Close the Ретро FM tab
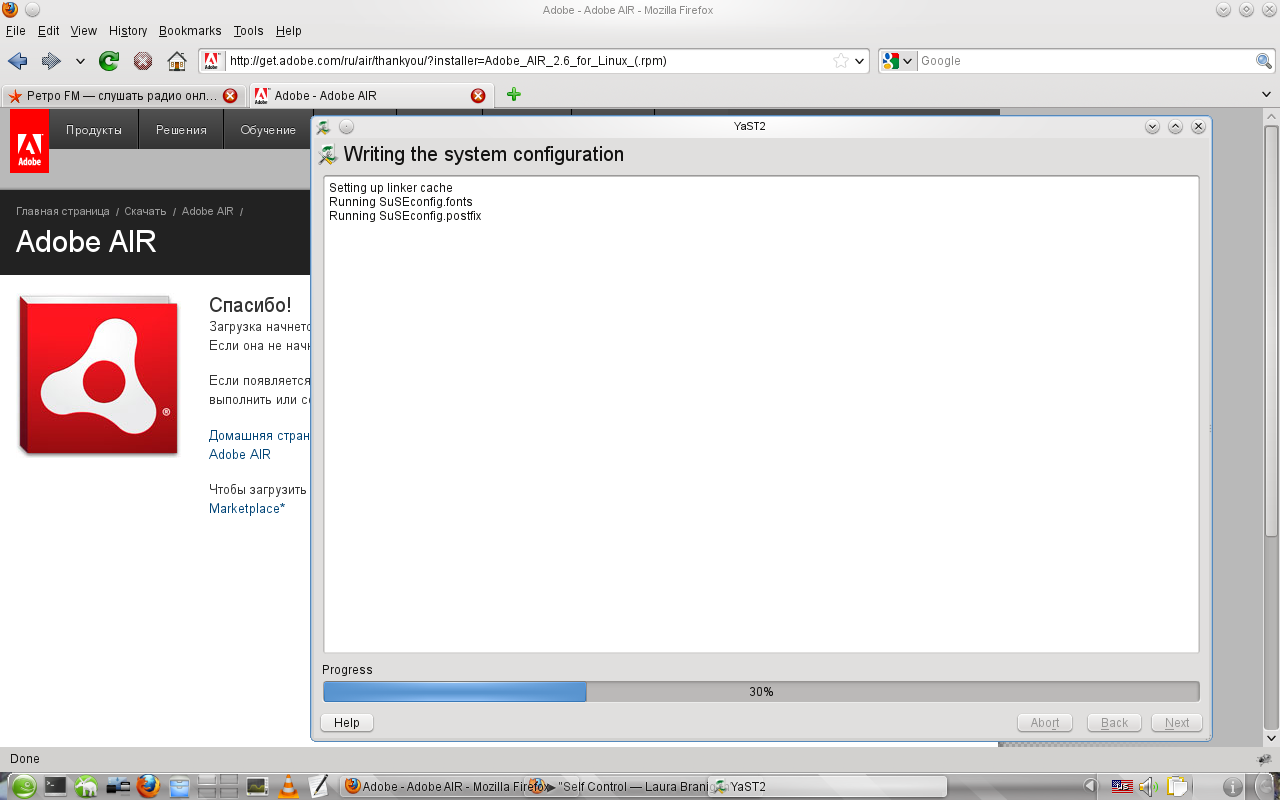 click(x=230, y=96)
